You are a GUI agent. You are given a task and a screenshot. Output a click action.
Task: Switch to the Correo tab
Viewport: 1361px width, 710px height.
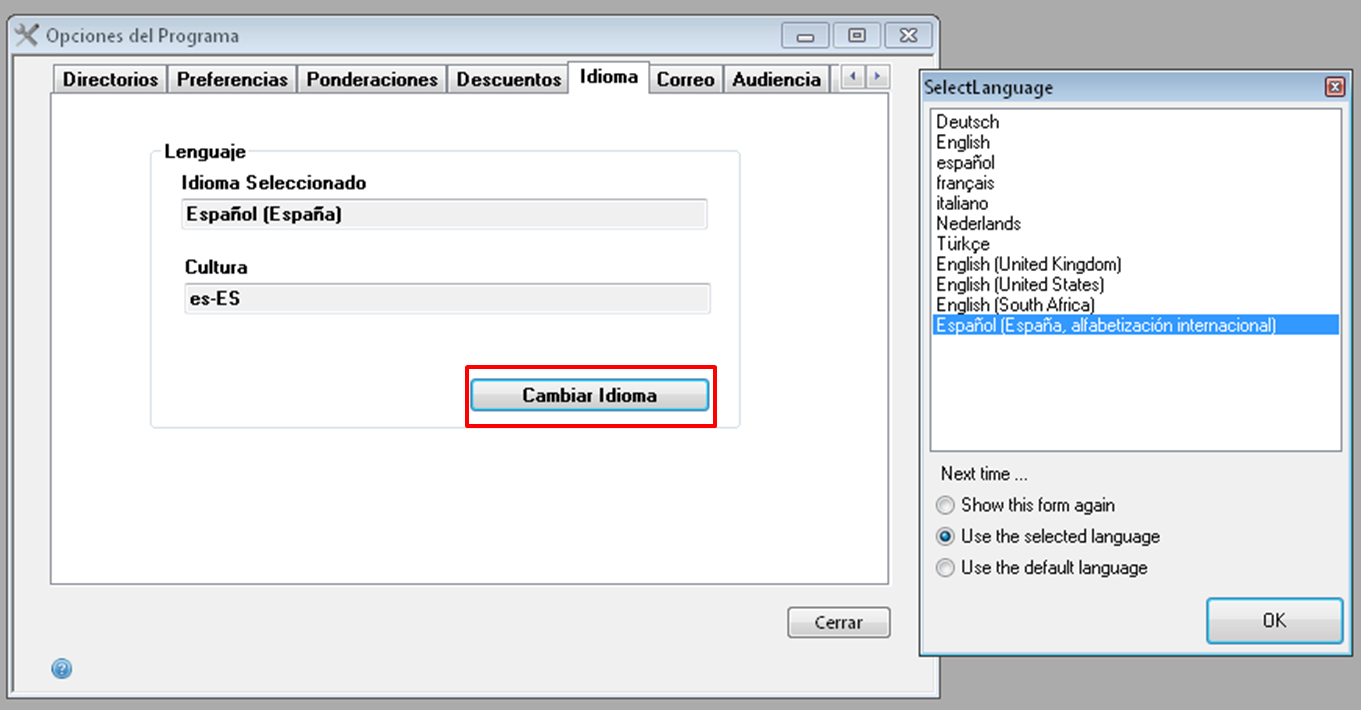coord(685,79)
